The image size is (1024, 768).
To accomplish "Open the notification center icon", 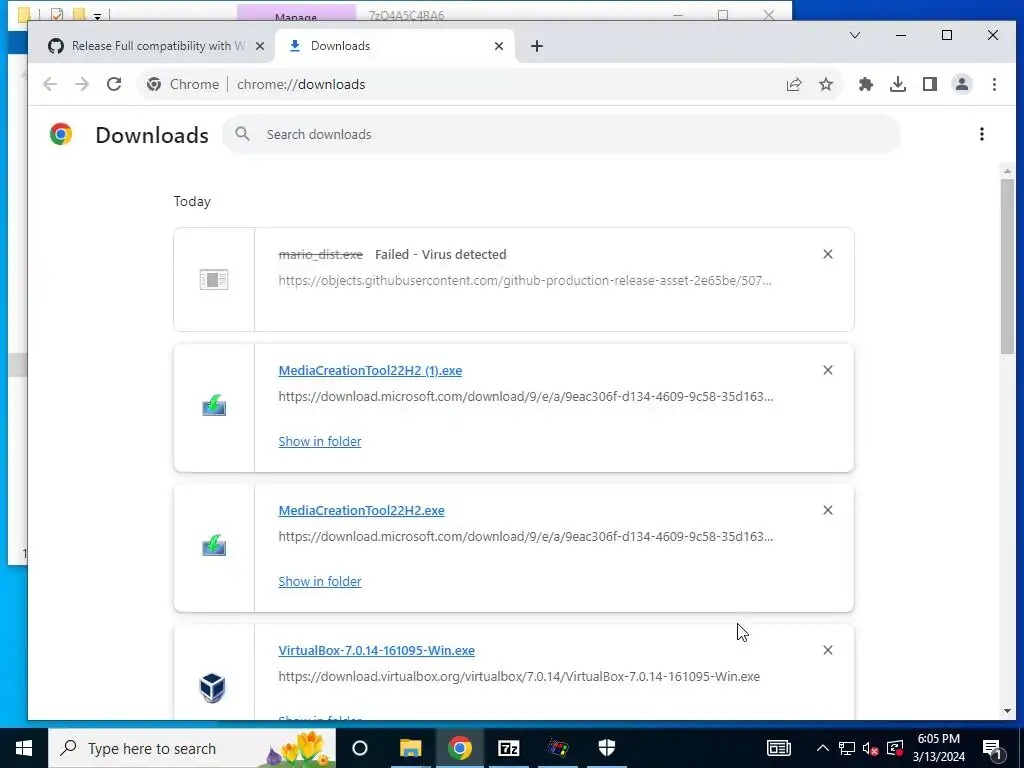I will pos(992,748).
